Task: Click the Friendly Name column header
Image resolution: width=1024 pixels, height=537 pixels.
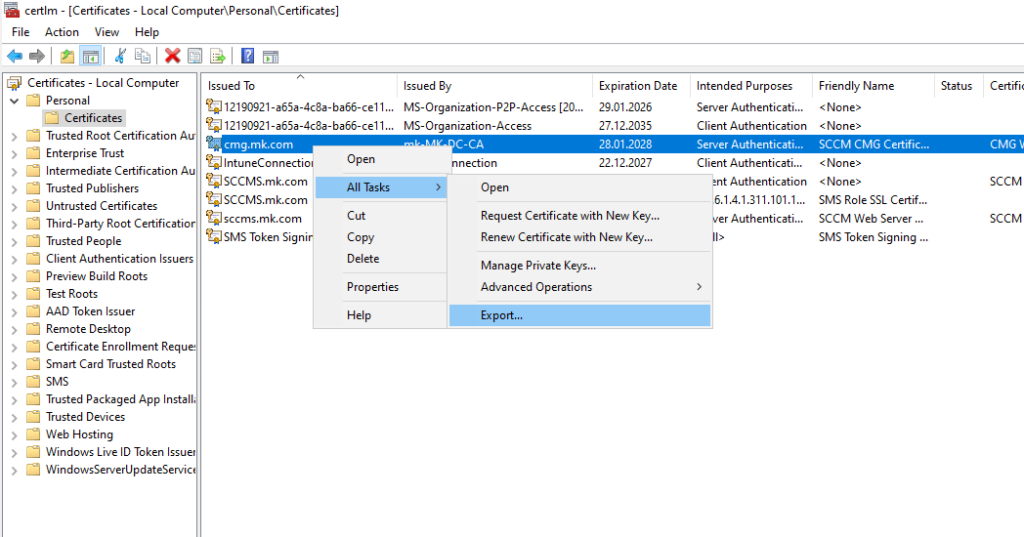Action: 855,86
